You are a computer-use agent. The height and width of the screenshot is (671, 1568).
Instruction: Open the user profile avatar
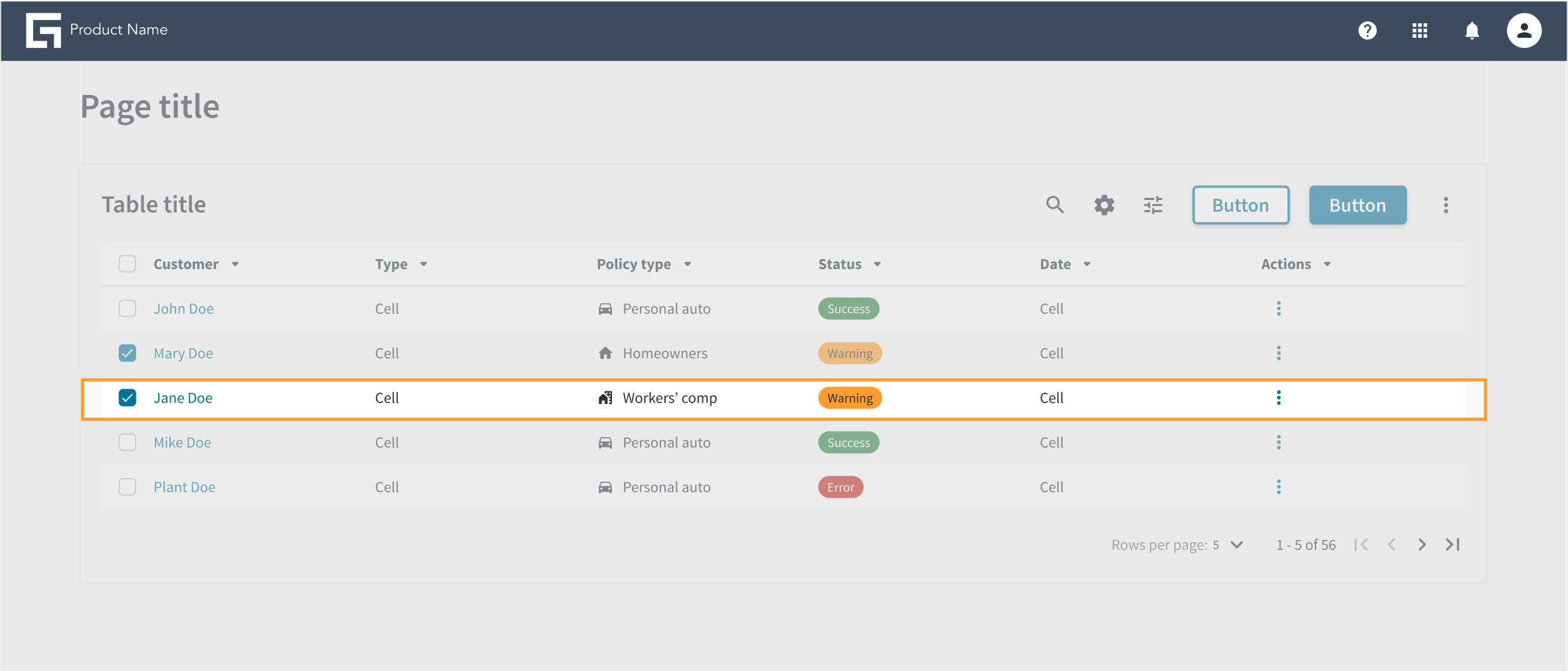pyautogui.click(x=1524, y=31)
